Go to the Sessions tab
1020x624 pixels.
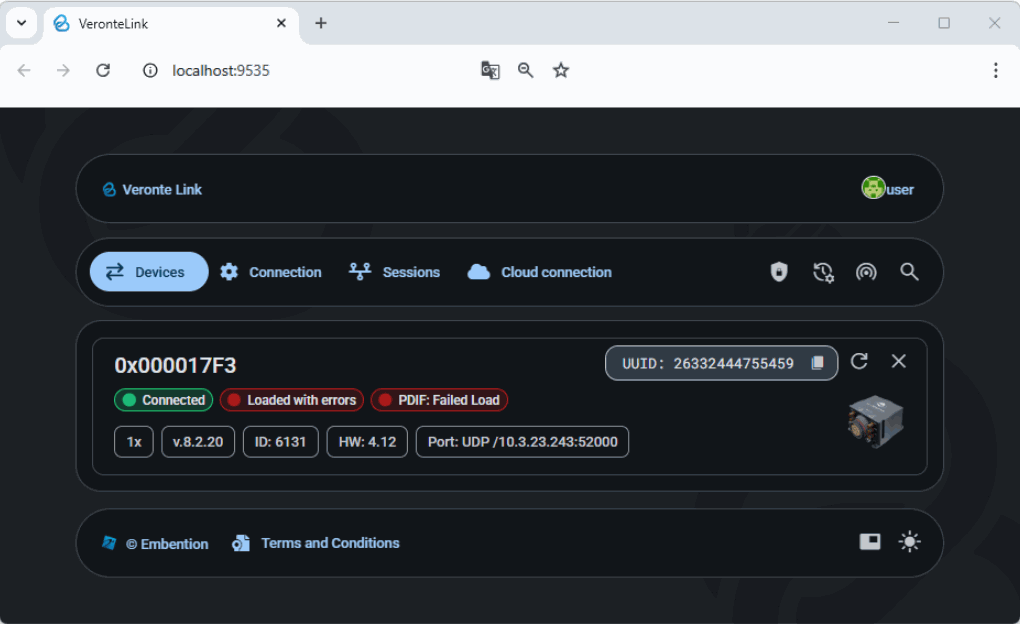point(395,272)
